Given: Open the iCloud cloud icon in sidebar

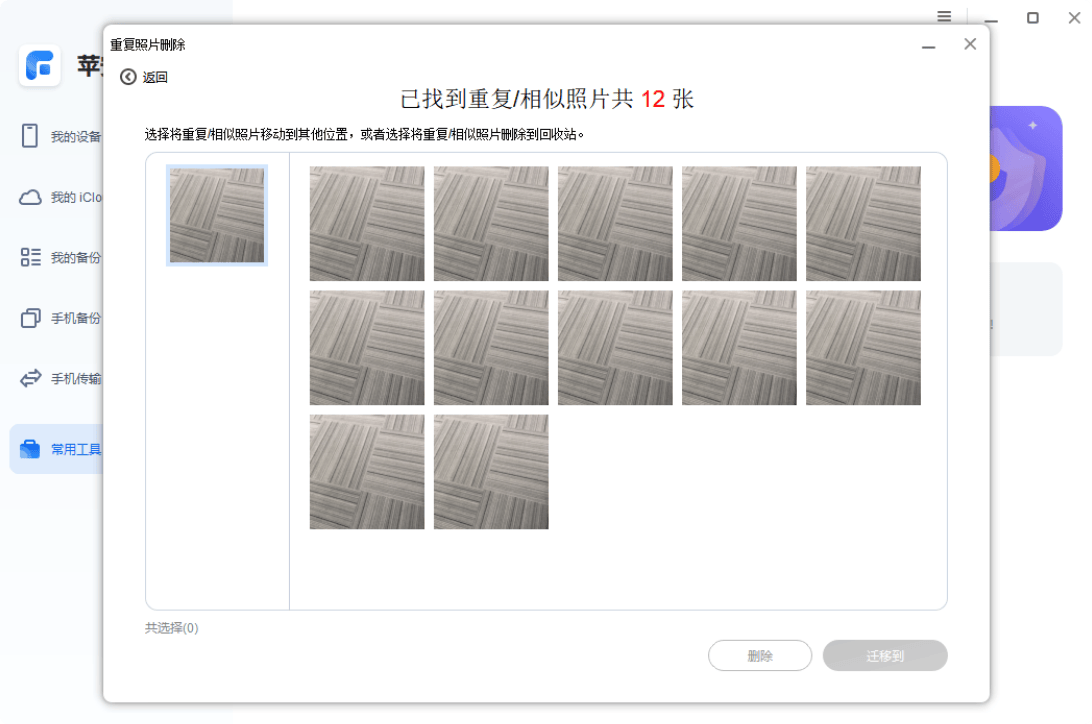Looking at the screenshot, I should pos(30,197).
